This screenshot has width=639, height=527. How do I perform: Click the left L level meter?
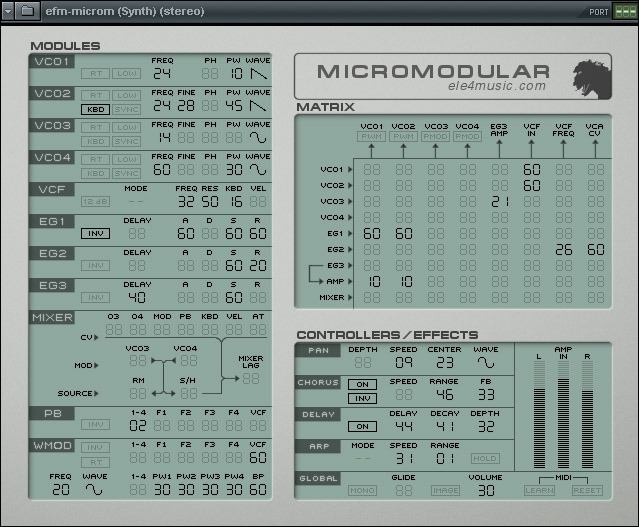coord(539,415)
